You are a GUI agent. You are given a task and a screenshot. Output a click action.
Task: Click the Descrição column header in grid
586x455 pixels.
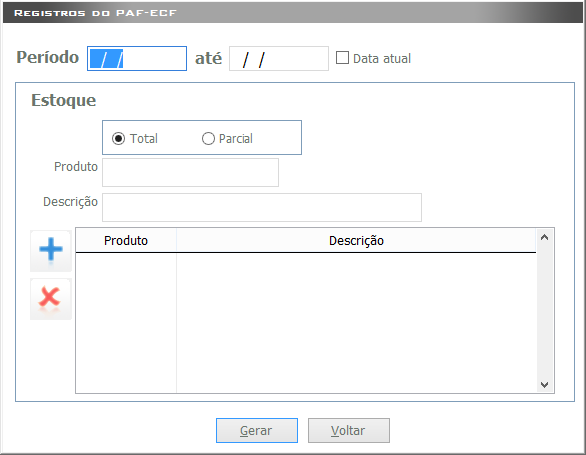click(x=356, y=240)
